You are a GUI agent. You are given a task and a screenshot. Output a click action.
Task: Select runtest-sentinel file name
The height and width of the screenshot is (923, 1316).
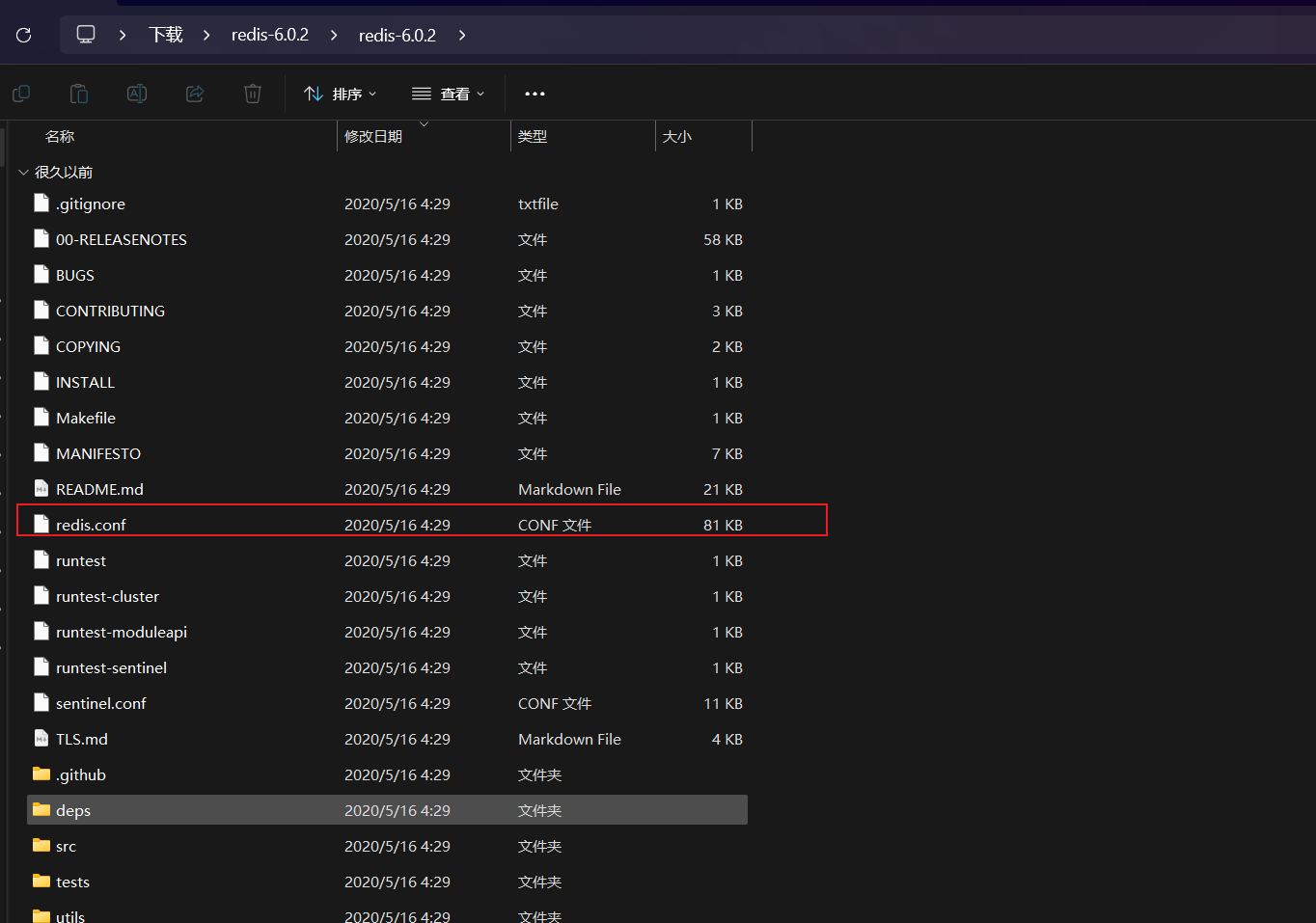pyautogui.click(x=111, y=667)
